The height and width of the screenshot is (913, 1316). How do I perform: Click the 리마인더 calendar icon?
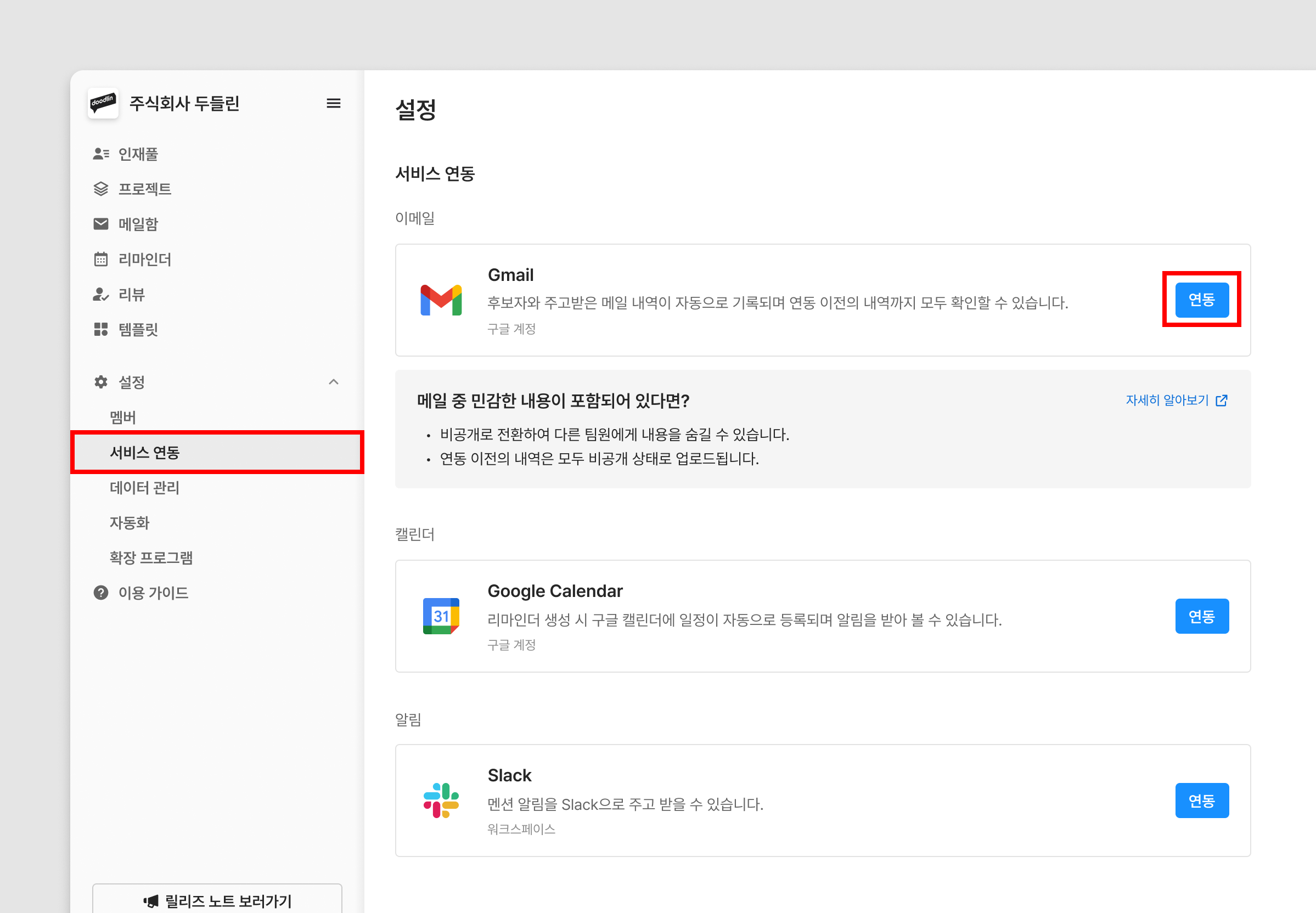tap(100, 259)
